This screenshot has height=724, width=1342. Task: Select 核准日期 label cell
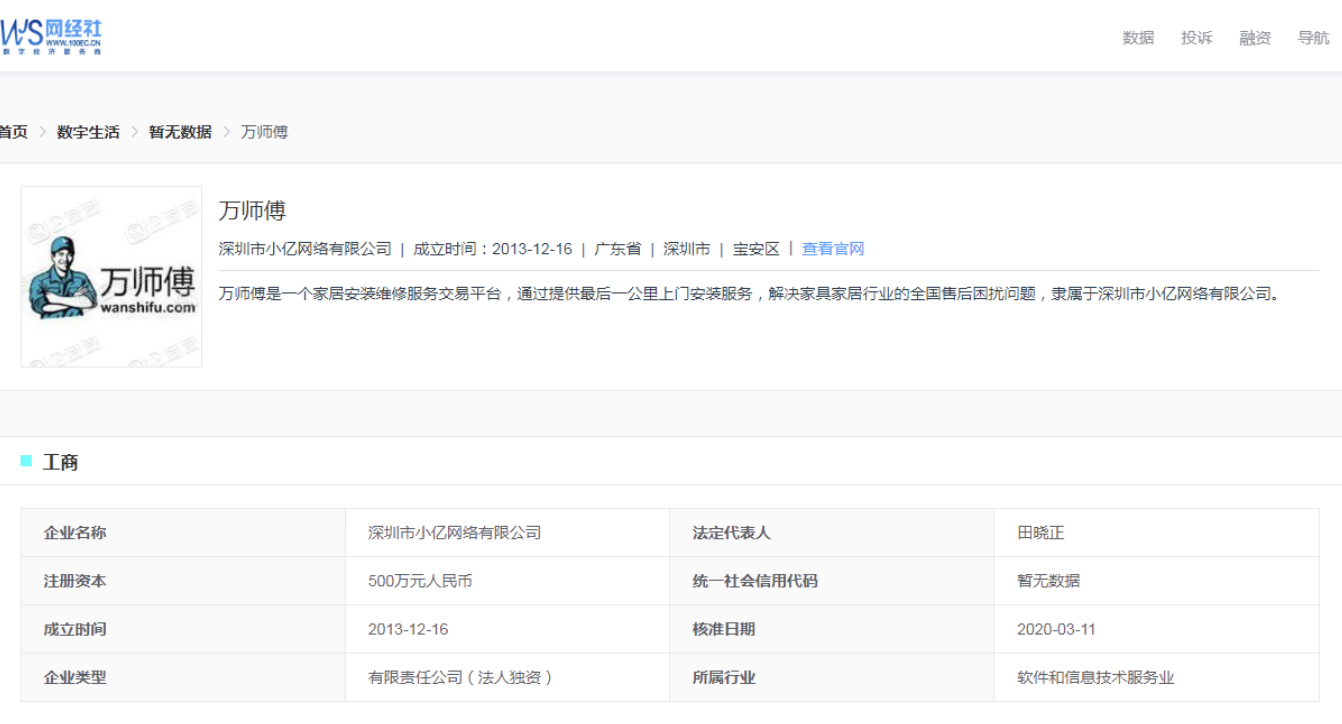click(x=832, y=629)
